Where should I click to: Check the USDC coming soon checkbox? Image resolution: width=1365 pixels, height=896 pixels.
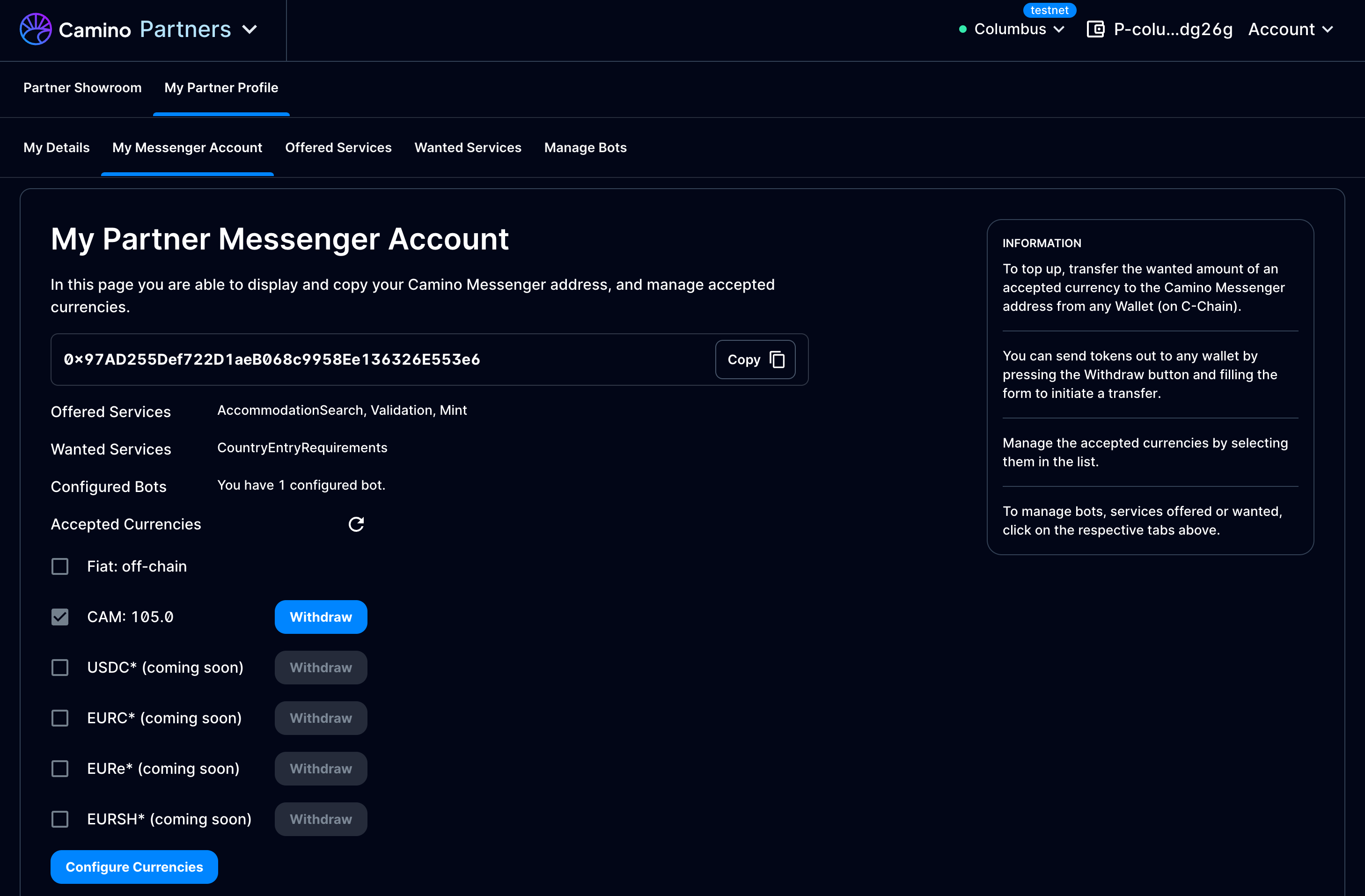[59, 668]
